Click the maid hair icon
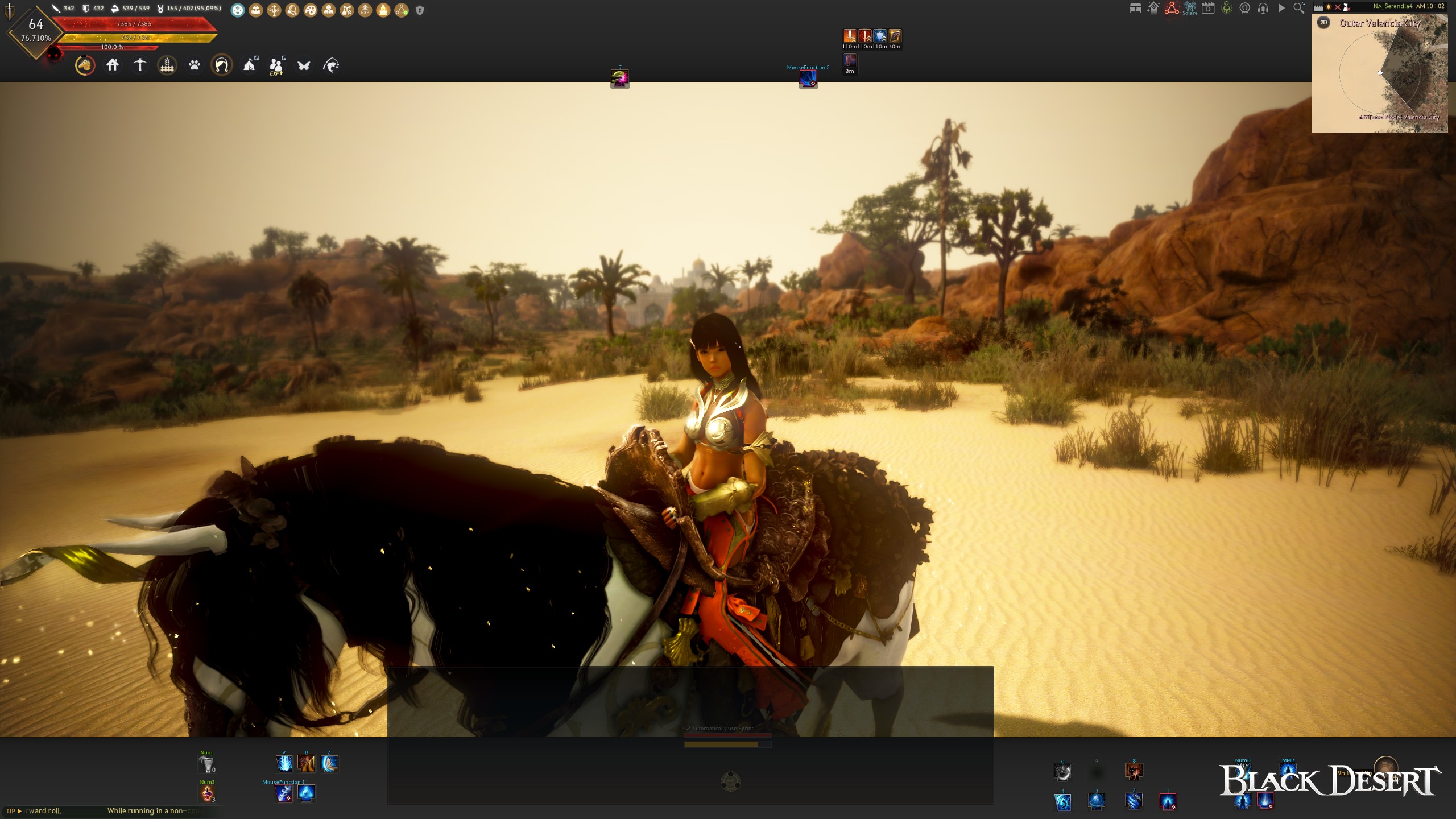 click(222, 65)
